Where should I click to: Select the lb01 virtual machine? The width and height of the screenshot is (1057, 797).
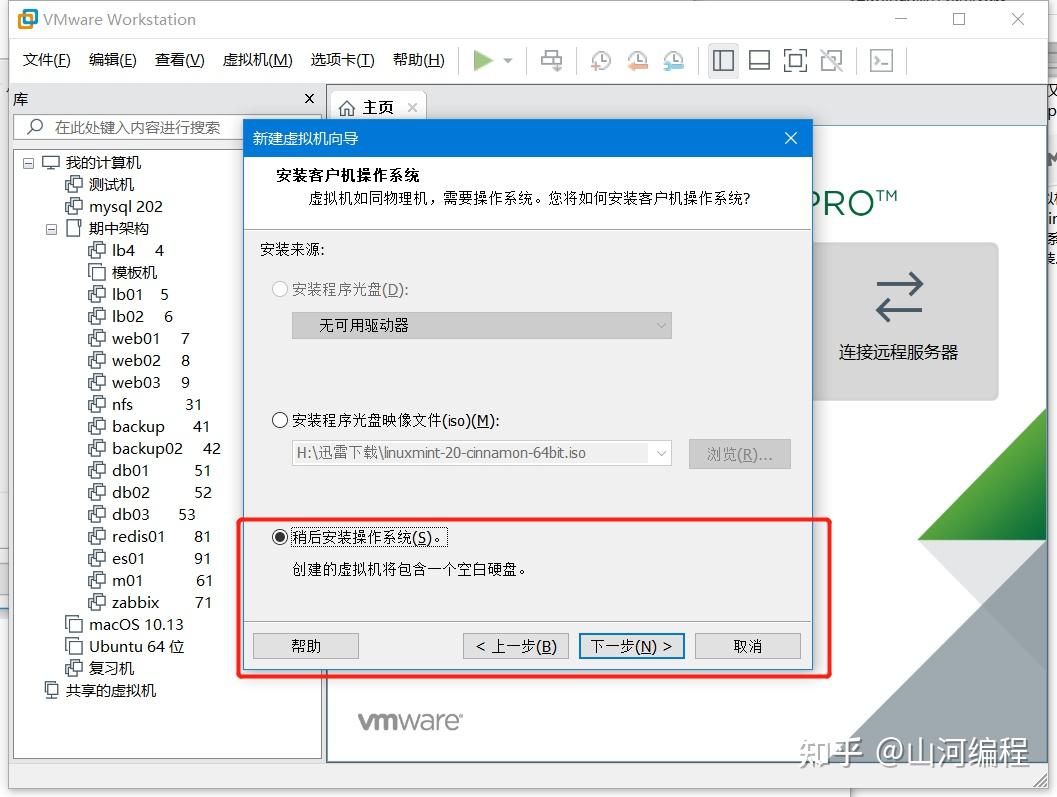pyautogui.click(x=128, y=295)
